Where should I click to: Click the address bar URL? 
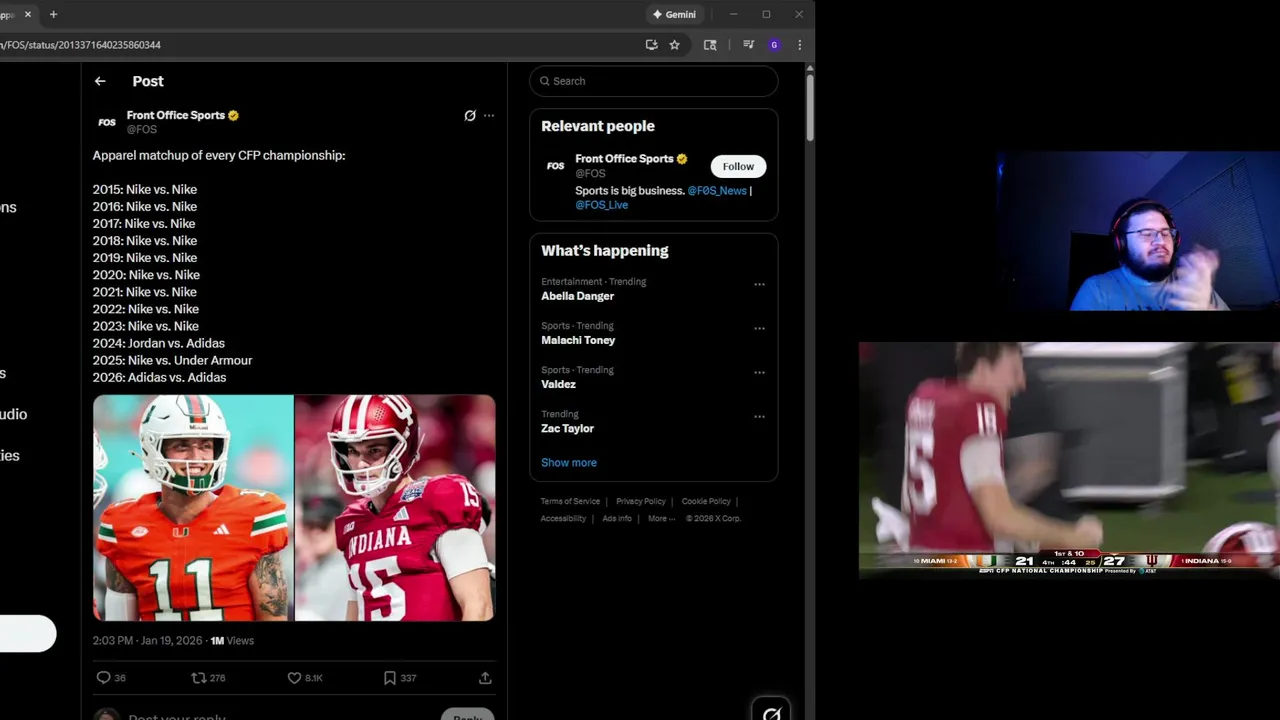[80, 45]
